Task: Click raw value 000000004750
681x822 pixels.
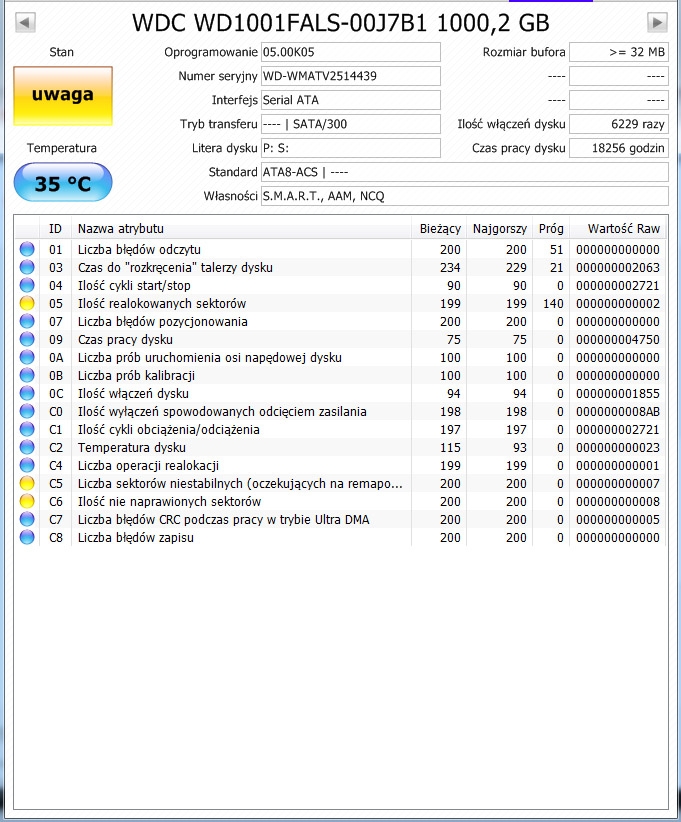Action: [x=618, y=339]
